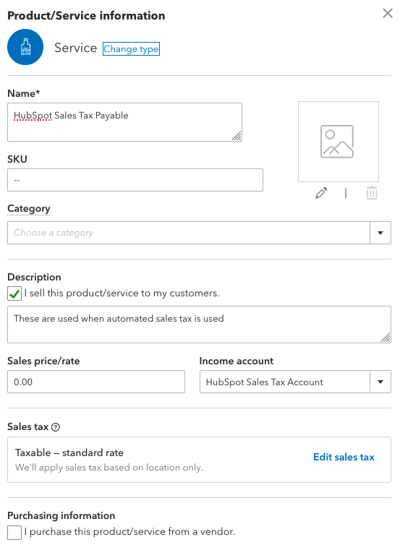The image size is (400, 558).
Task: Click the Choose a category field
Action: (189, 233)
